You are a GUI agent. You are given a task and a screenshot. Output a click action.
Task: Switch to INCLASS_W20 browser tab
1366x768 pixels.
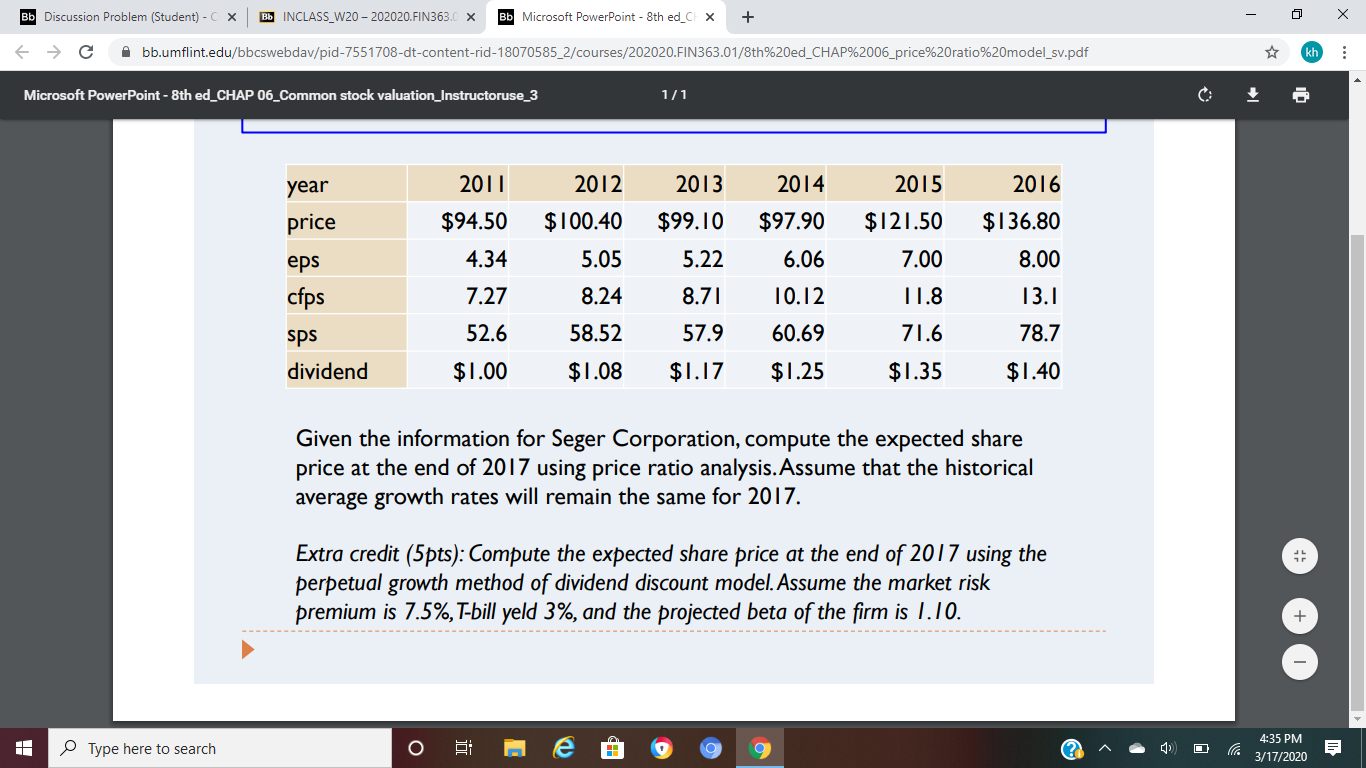tap(365, 17)
